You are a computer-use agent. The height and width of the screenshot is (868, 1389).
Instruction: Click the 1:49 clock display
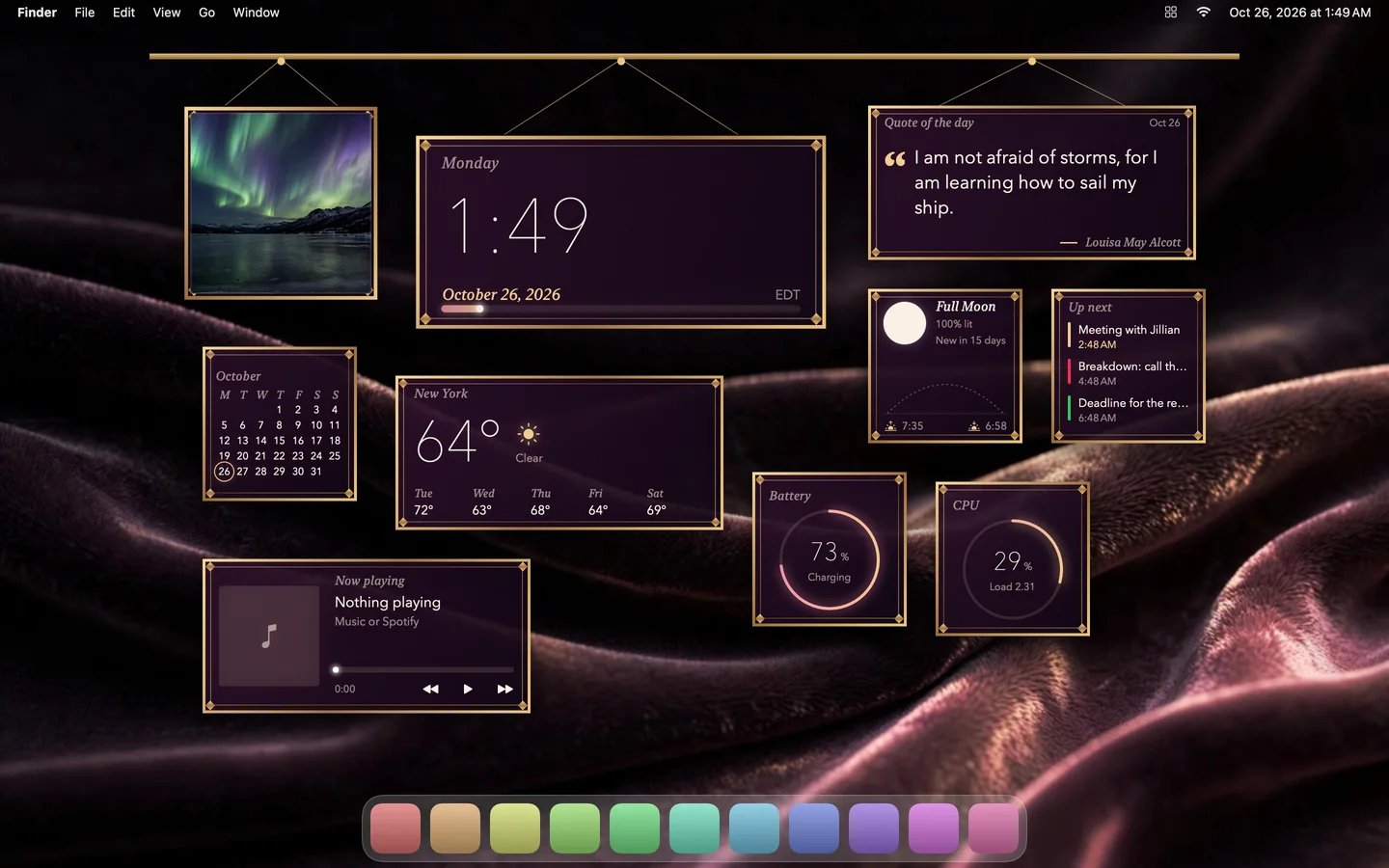pos(518,225)
